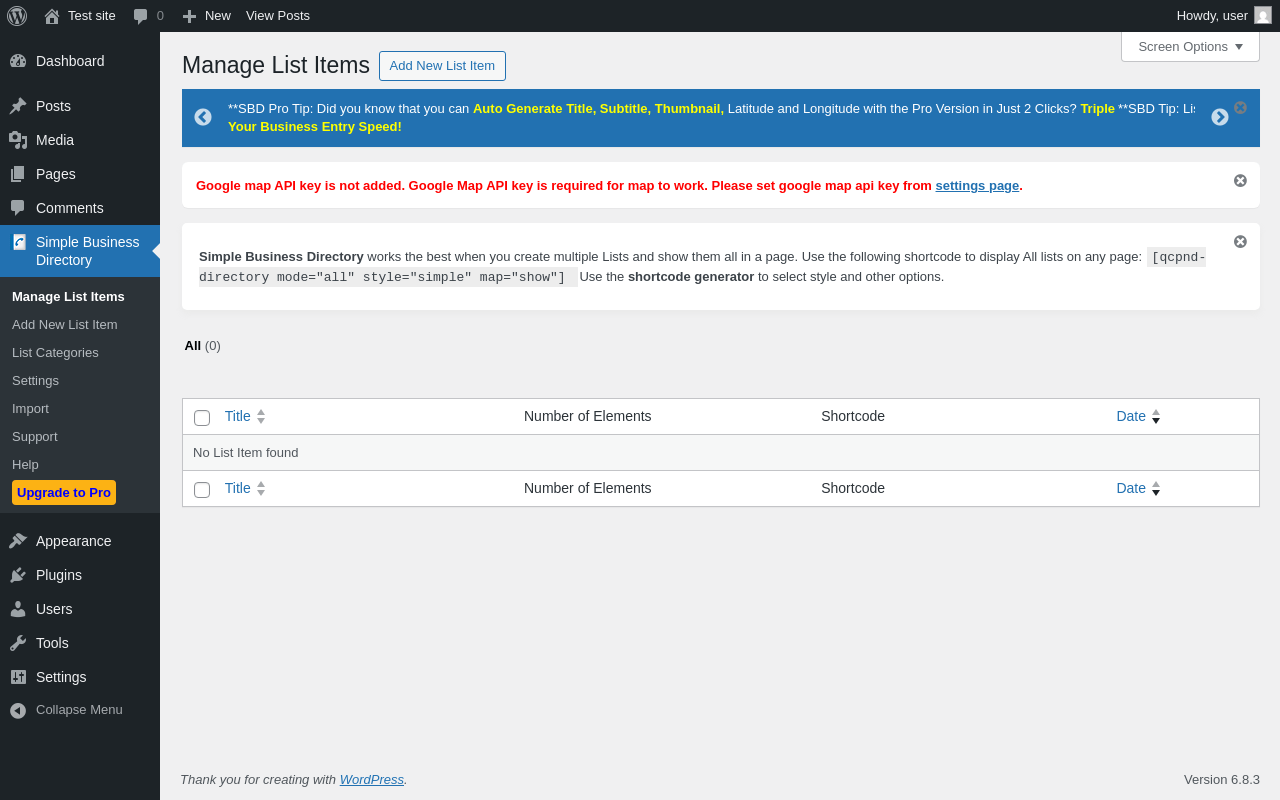
Task: Click the Title column header link
Action: 238,416
